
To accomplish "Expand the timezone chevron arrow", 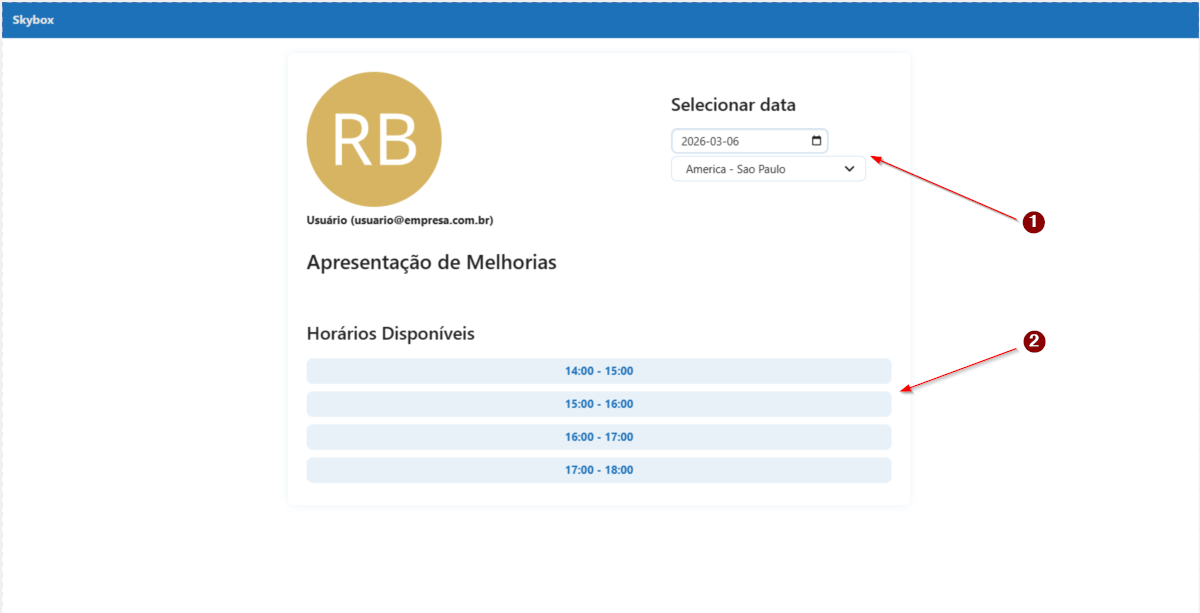I will point(849,169).
